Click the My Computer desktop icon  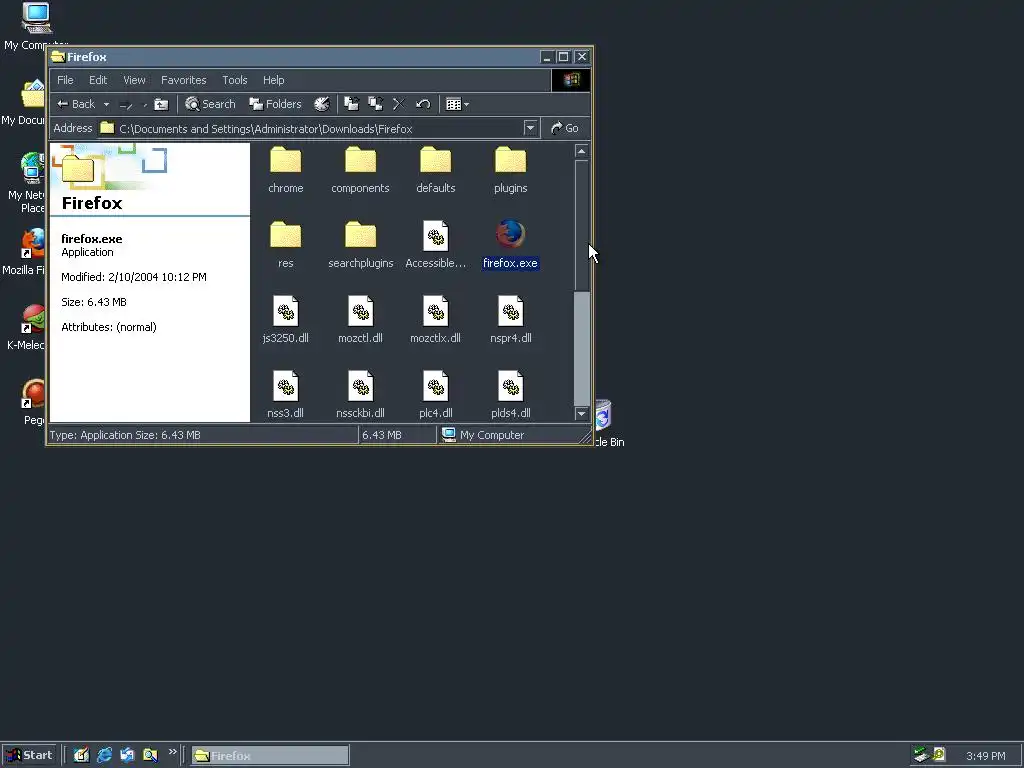(x=36, y=25)
